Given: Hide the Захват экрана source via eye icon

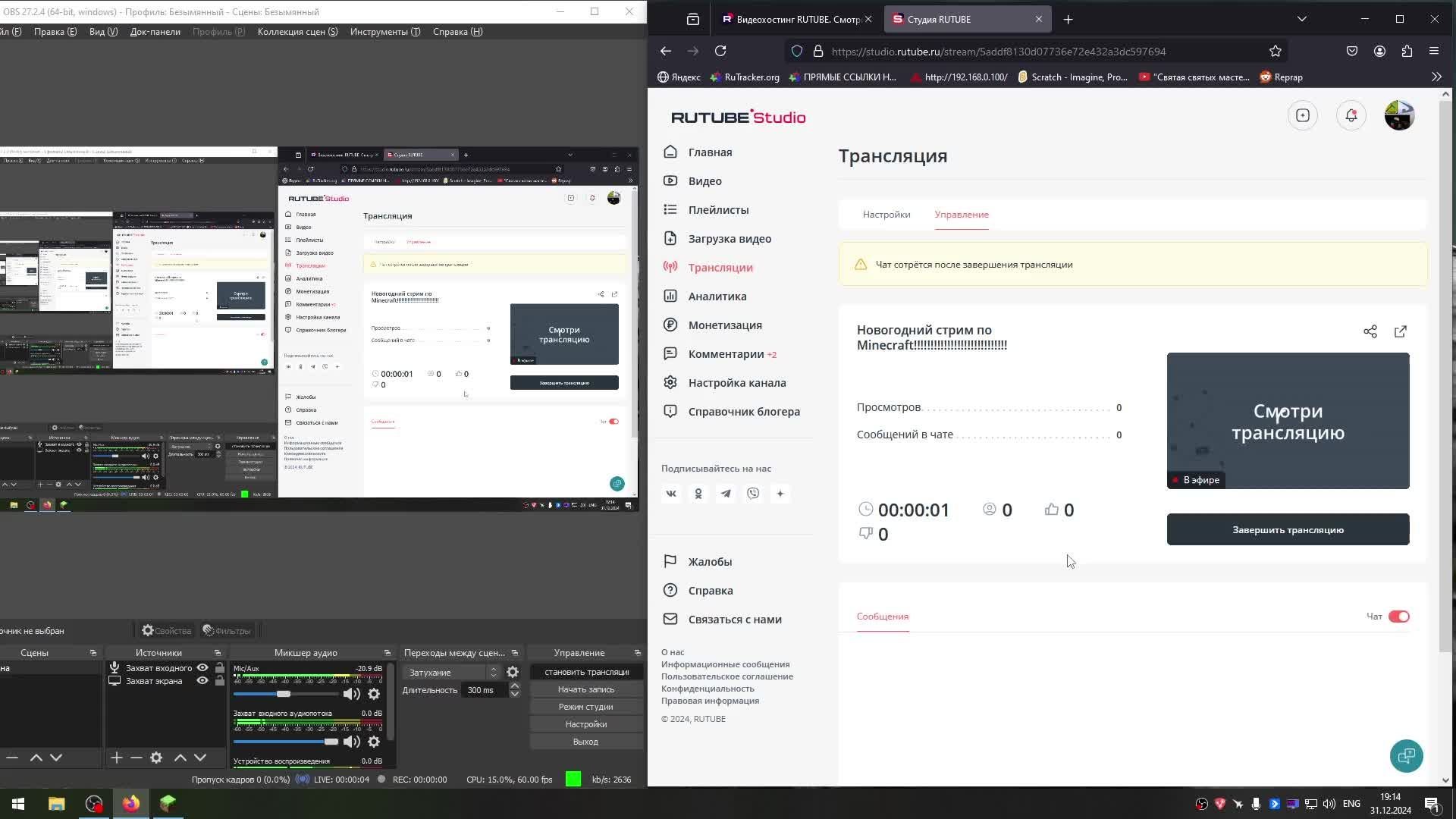Looking at the screenshot, I should pyautogui.click(x=201, y=680).
